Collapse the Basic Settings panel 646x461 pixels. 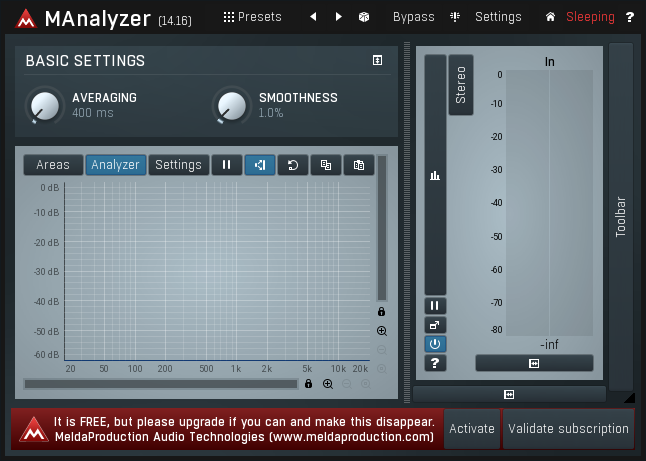coord(377,61)
